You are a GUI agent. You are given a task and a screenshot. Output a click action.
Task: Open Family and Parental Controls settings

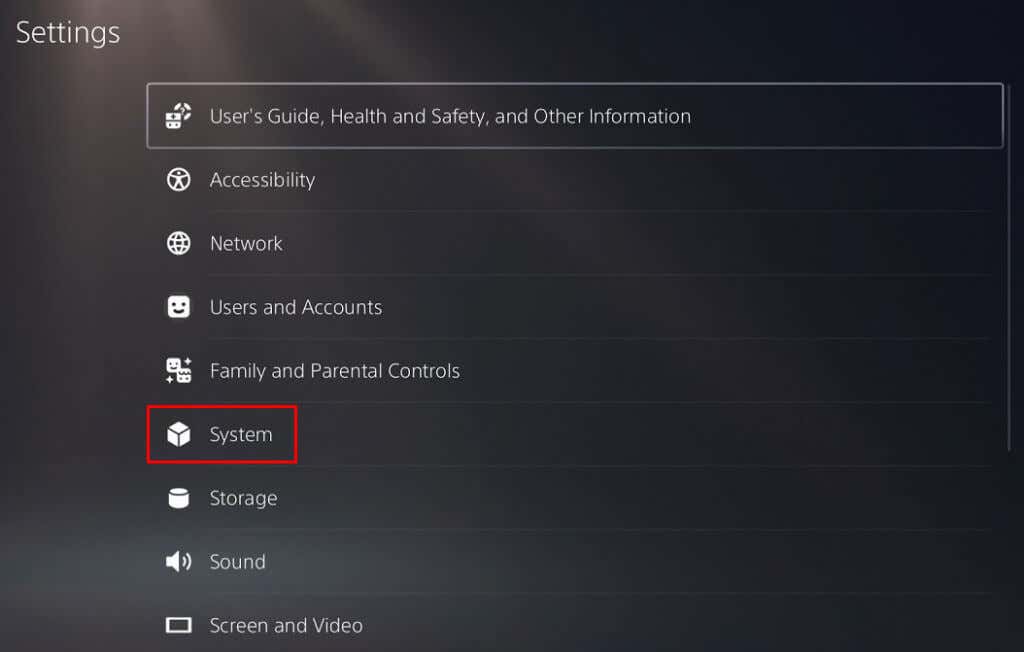(x=334, y=370)
